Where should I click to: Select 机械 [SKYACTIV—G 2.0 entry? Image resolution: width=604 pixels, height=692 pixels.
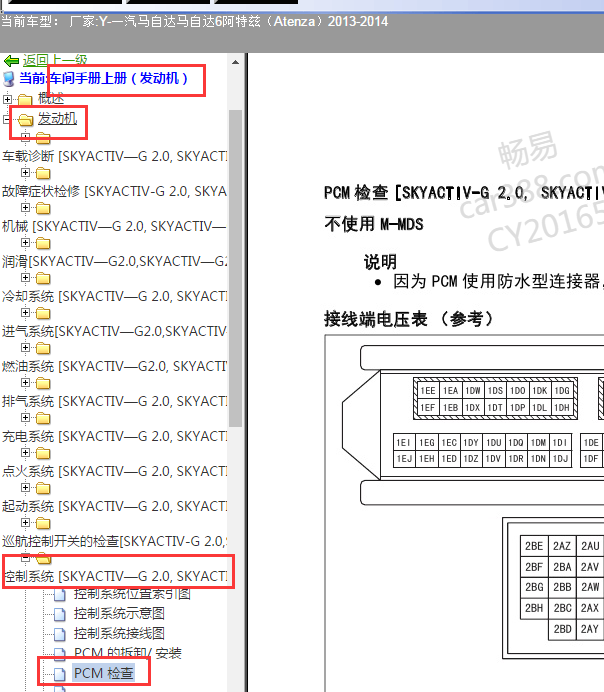(x=115, y=226)
